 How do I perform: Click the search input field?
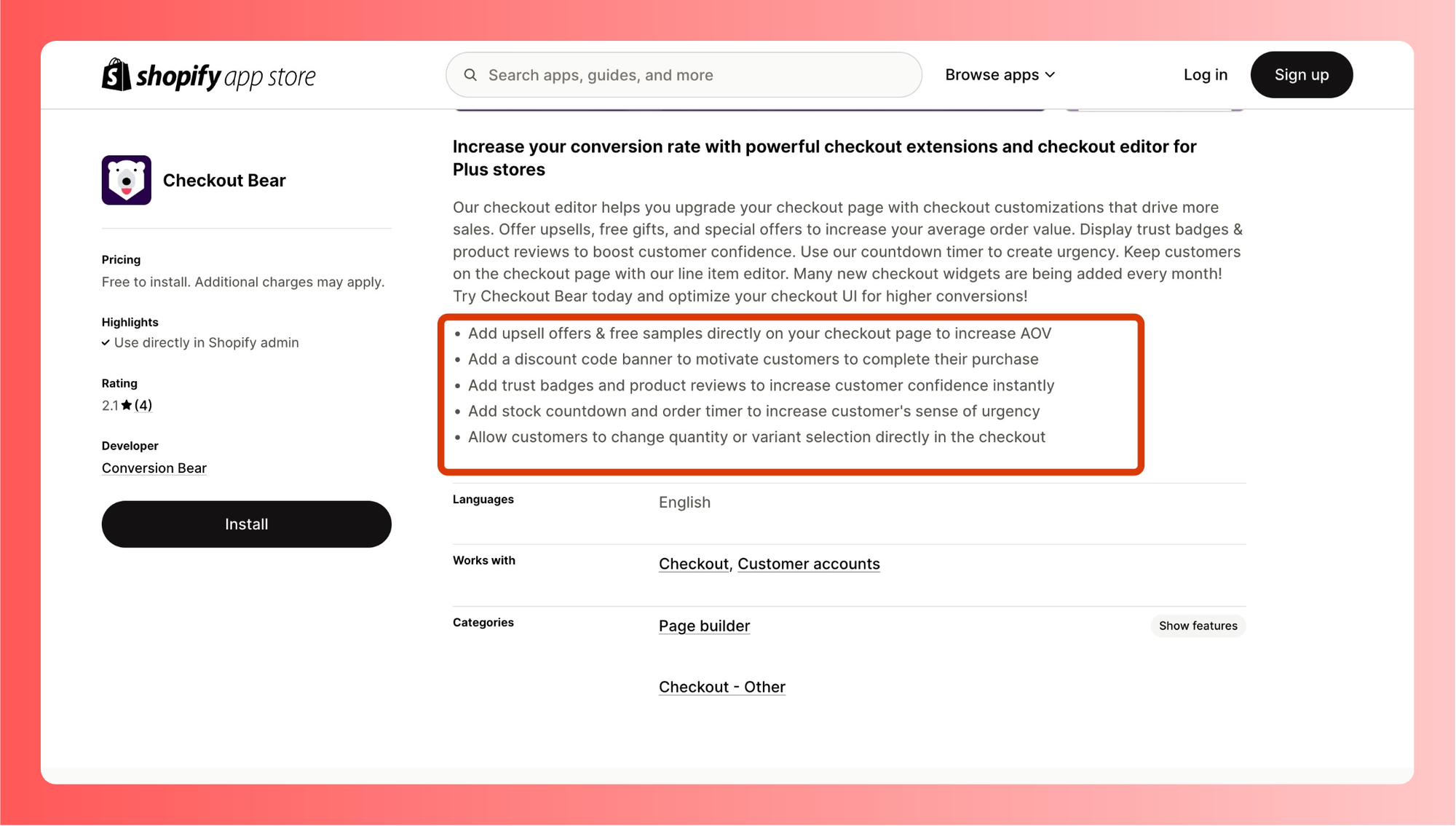click(x=684, y=74)
